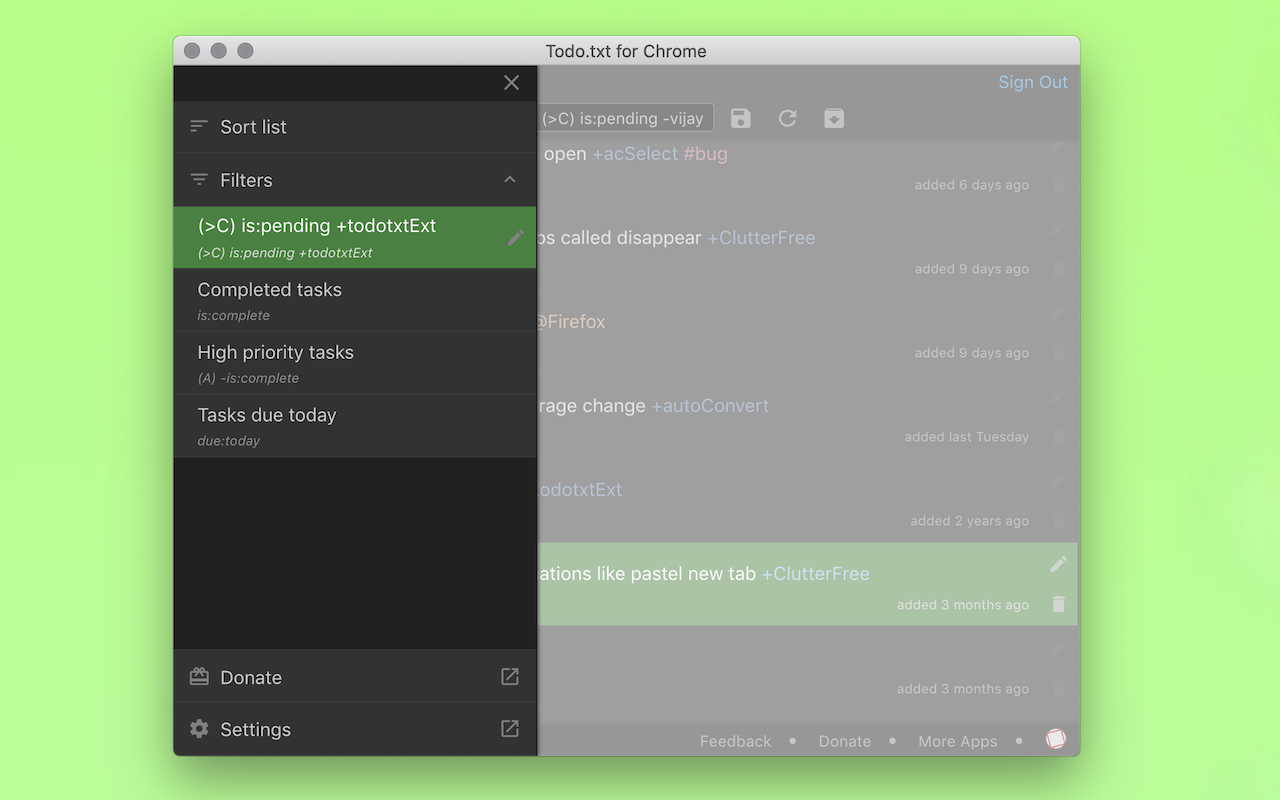1280x800 pixels.
Task: Open Settings from the side drawer
Action: click(355, 729)
